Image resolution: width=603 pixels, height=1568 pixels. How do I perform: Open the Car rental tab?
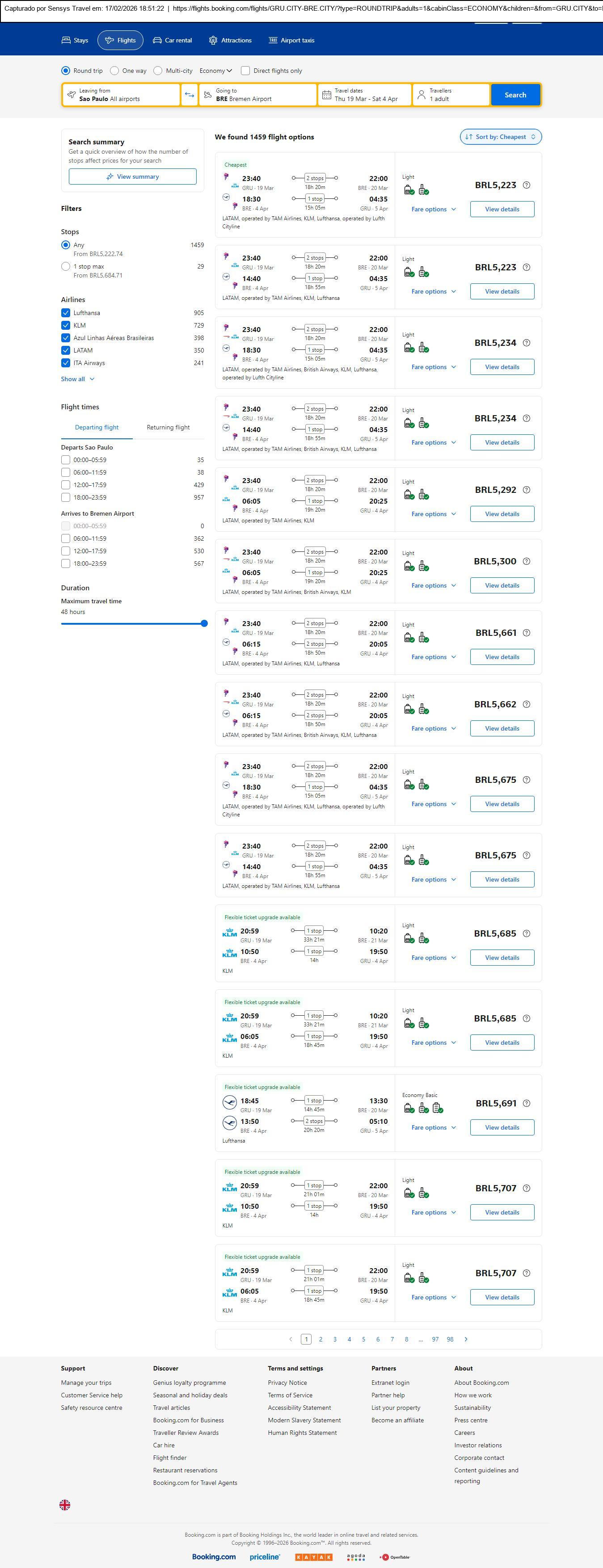(x=173, y=40)
